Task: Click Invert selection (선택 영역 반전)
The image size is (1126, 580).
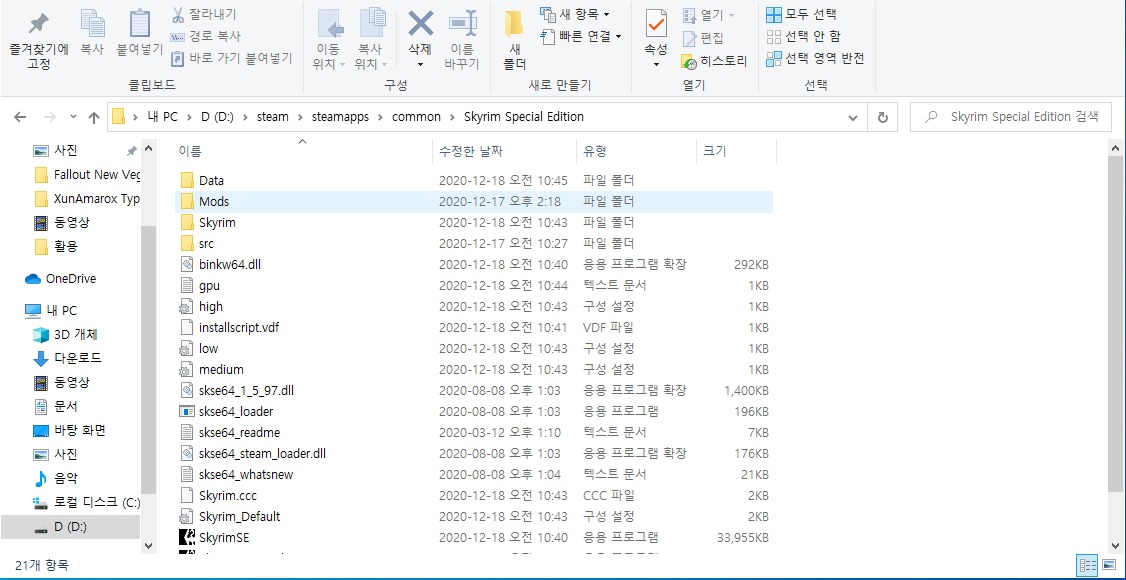Action: coord(815,58)
